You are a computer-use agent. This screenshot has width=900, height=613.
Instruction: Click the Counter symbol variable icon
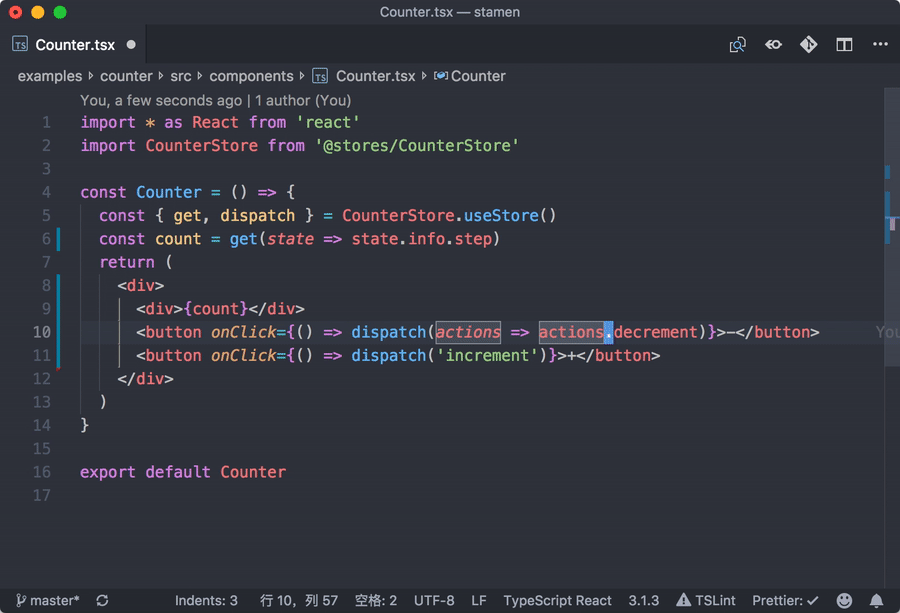[x=440, y=76]
